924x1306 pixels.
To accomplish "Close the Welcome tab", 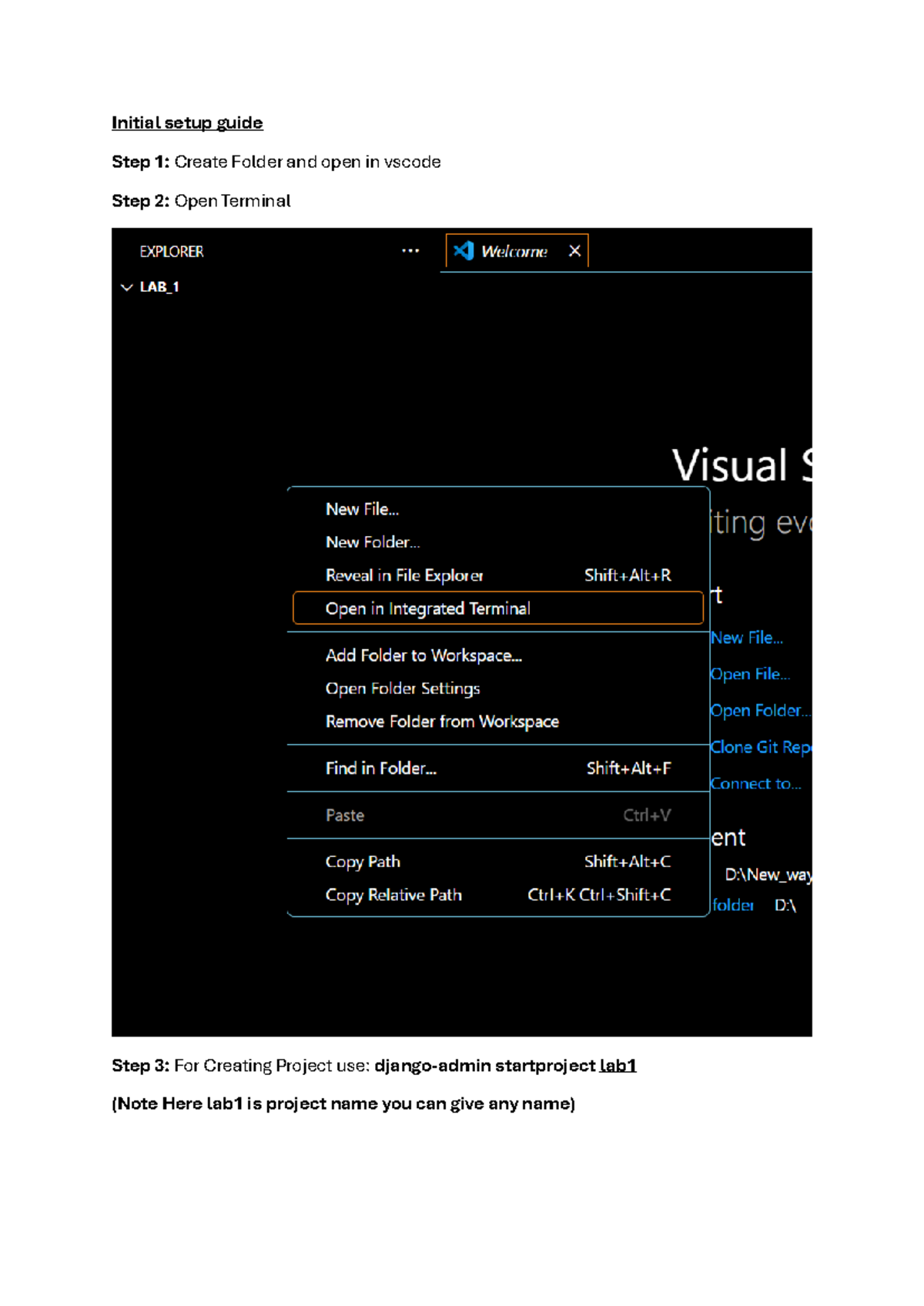I will (574, 251).
